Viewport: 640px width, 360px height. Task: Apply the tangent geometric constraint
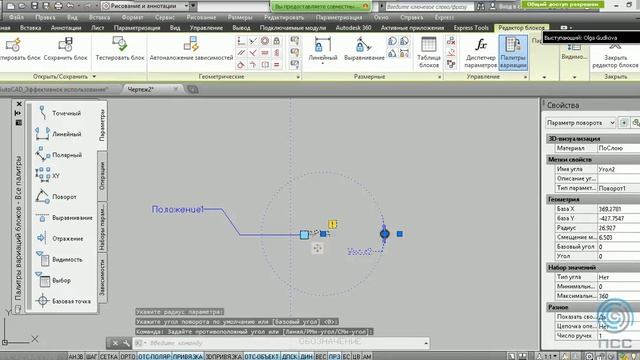pos(241,64)
